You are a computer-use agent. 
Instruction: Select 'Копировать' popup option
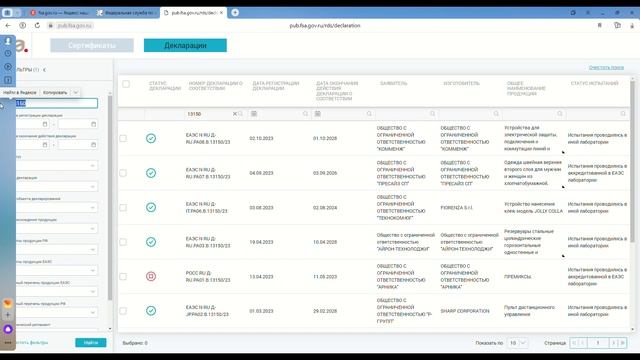click(55, 93)
